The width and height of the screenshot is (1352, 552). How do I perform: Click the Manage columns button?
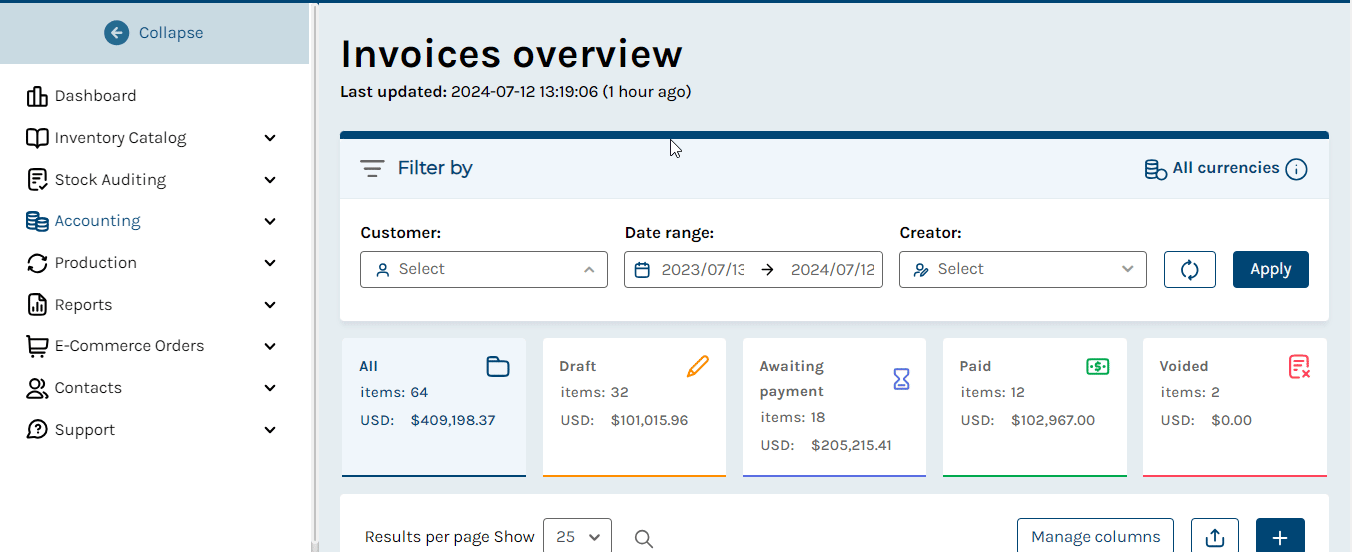pyautogui.click(x=1096, y=537)
